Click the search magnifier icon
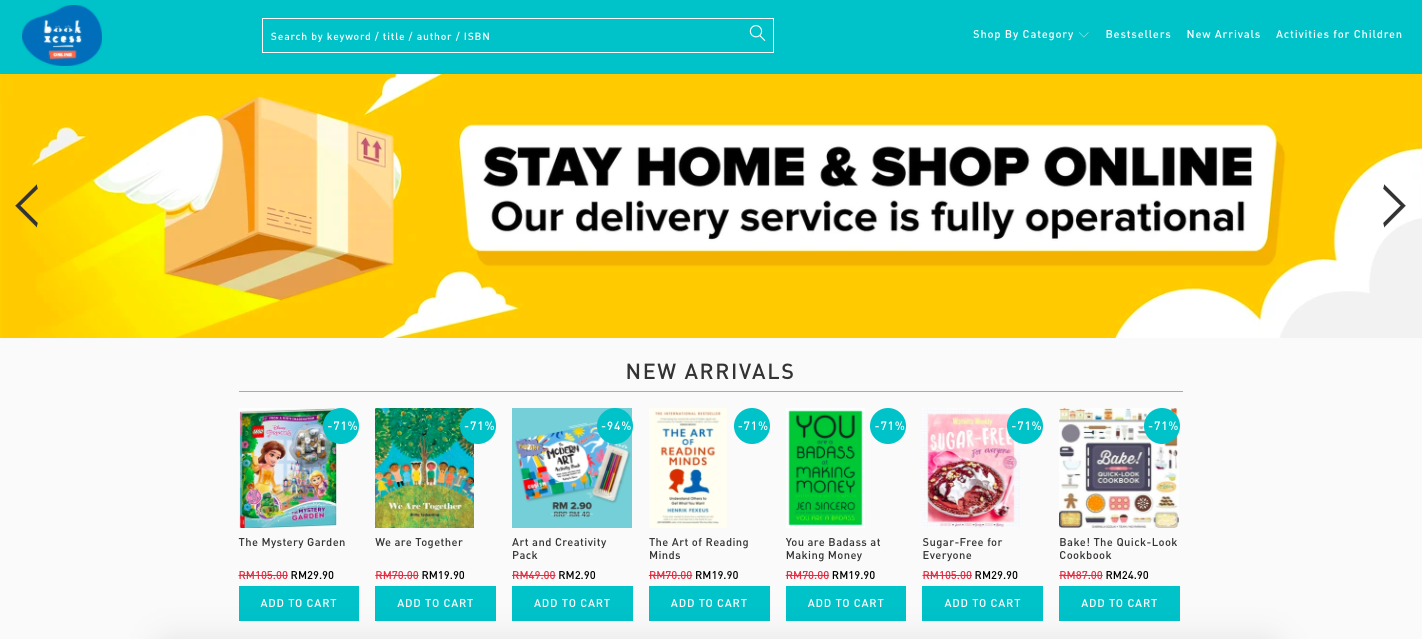This screenshot has width=1422, height=639. pos(757,34)
